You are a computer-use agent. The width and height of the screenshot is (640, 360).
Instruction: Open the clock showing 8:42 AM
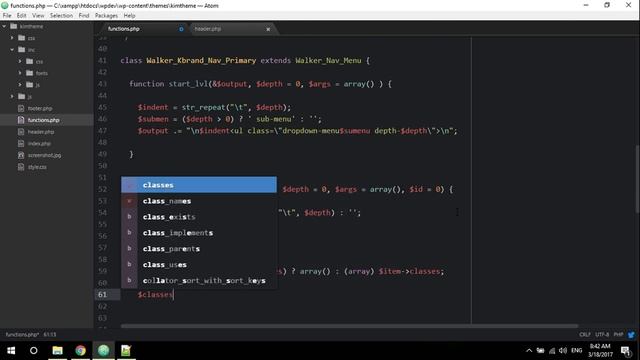[600, 351]
